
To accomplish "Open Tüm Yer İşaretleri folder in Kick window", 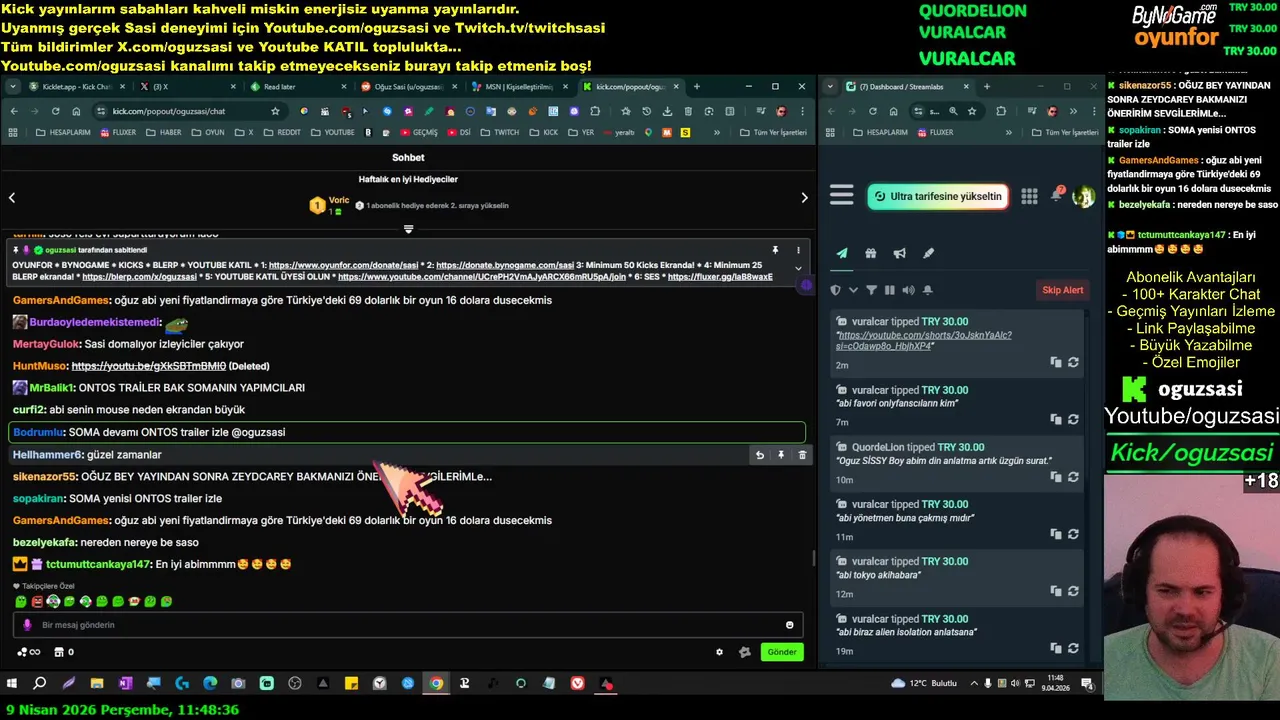I will tap(775, 132).
